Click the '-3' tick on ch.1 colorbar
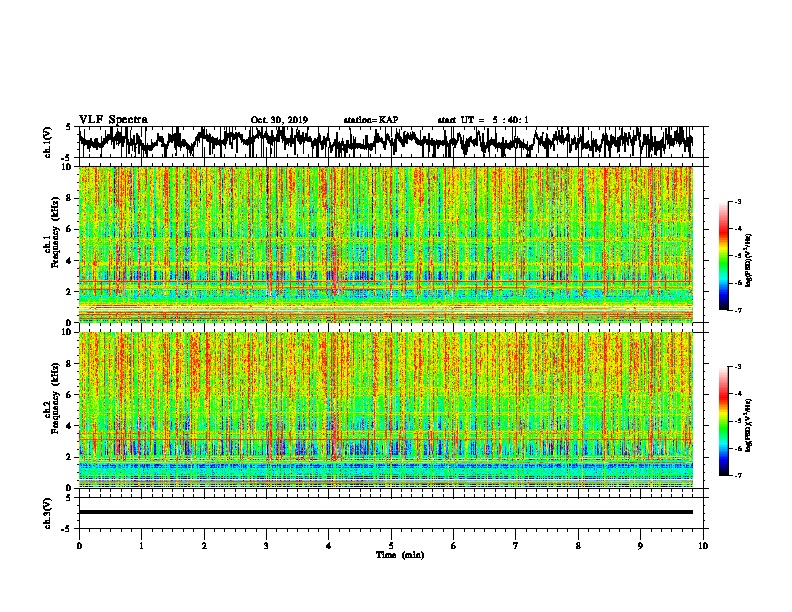792x612 pixels. click(737, 202)
